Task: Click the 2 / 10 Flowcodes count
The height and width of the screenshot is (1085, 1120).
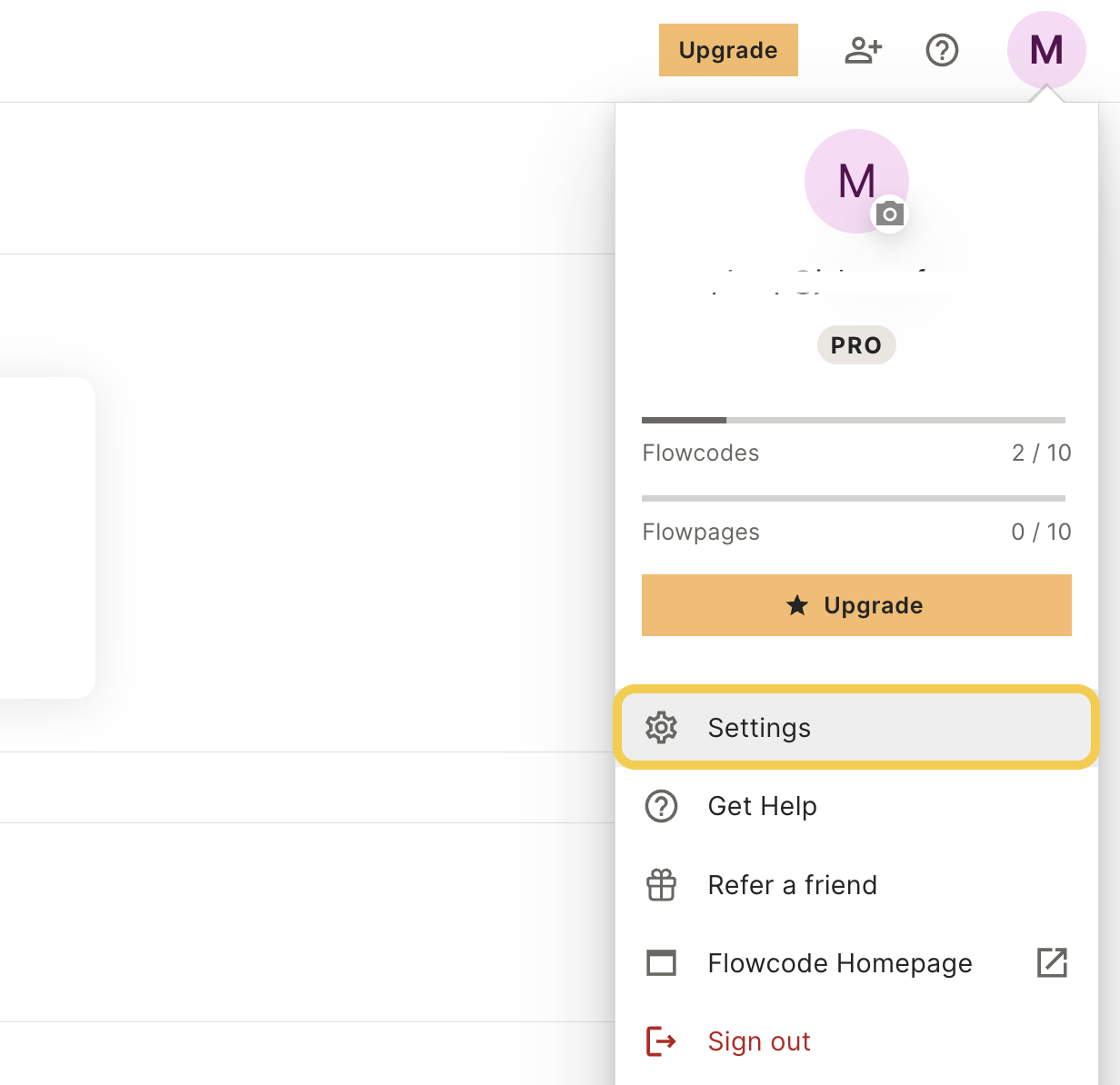Action: (x=1042, y=453)
